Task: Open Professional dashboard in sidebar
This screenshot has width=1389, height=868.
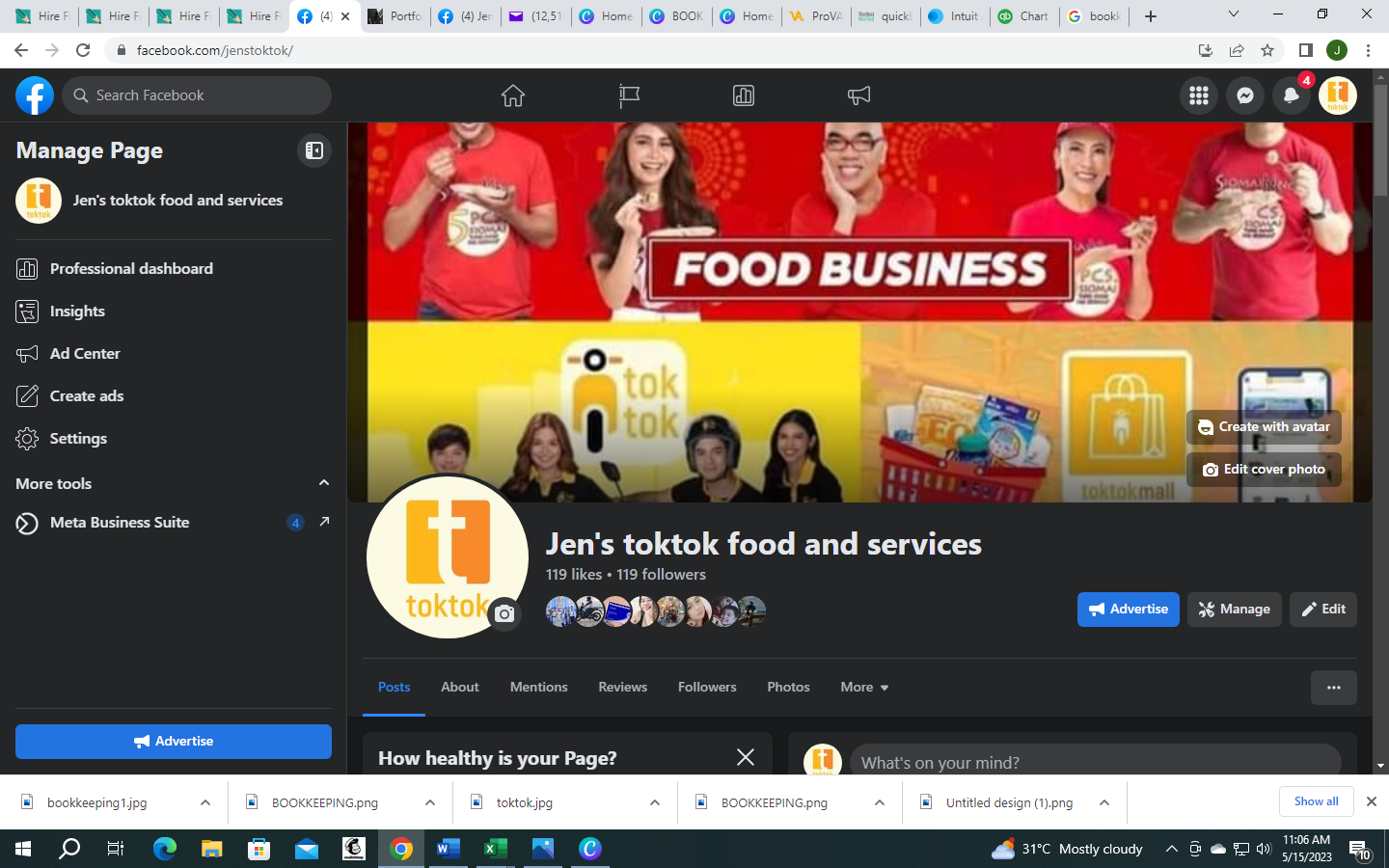Action: 174,269
